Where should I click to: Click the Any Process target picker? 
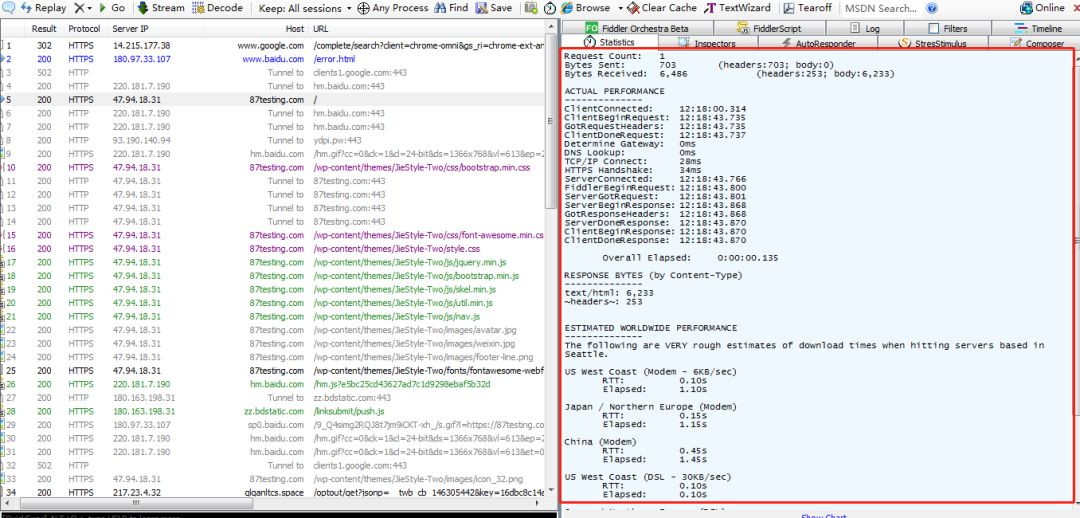pos(393,8)
